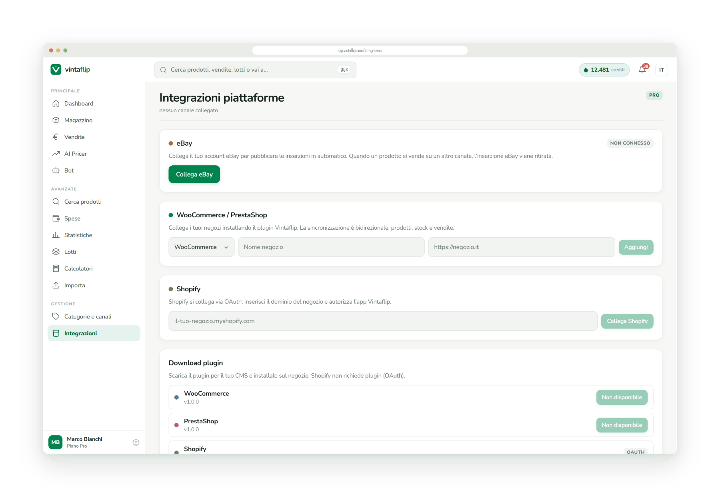Image resolution: width=720 pixels, height=497 pixels.
Task: Open Spese wallet icon
Action: pos(56,218)
